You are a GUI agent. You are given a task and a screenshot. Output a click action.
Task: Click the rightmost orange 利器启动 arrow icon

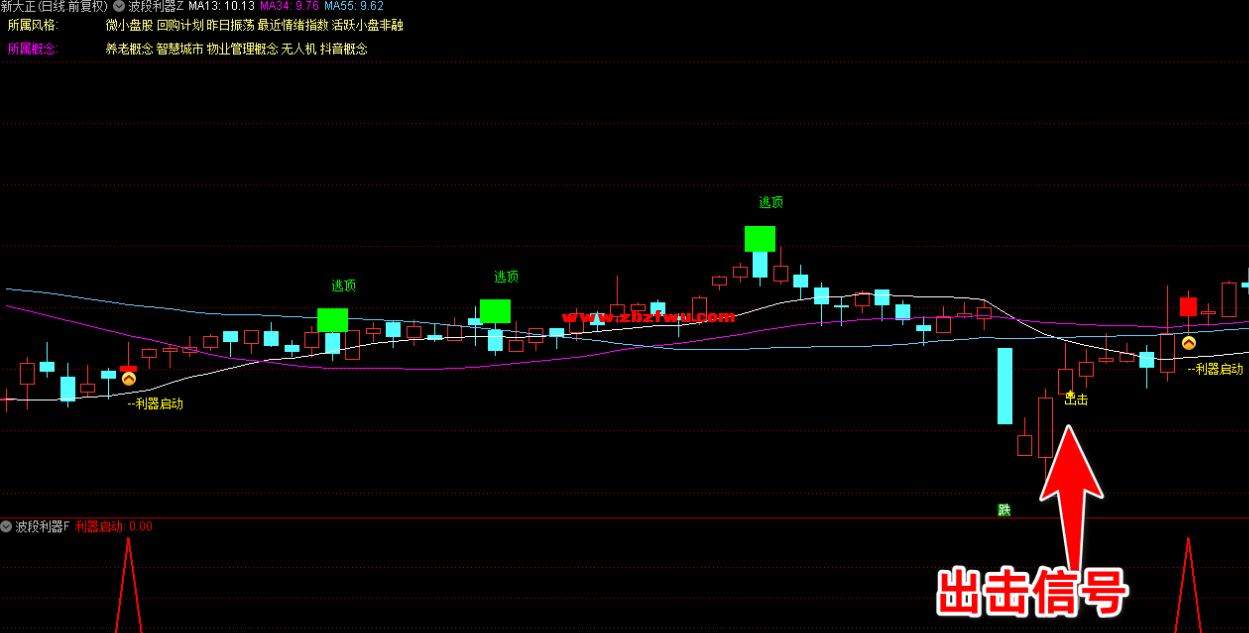(1188, 343)
